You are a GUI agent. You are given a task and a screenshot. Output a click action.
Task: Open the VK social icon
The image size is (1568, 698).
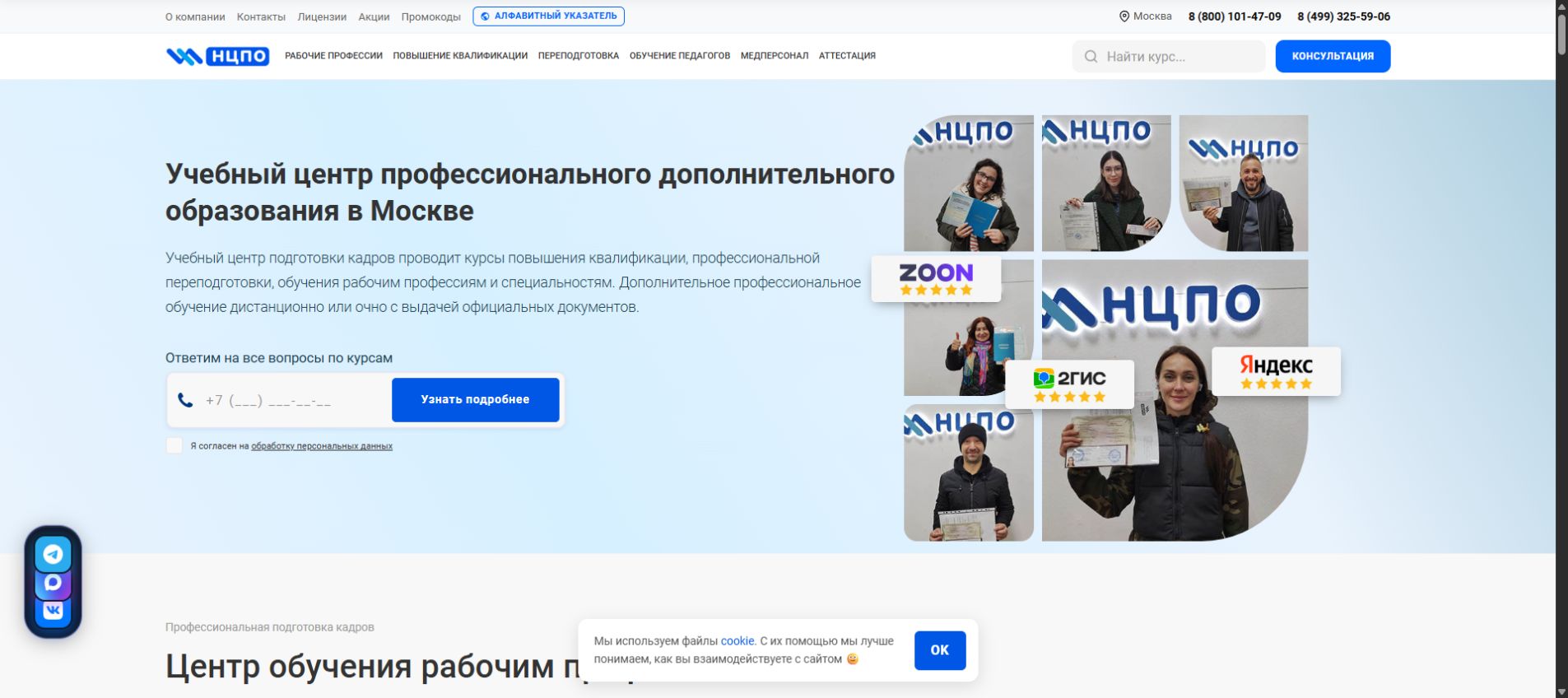point(53,611)
